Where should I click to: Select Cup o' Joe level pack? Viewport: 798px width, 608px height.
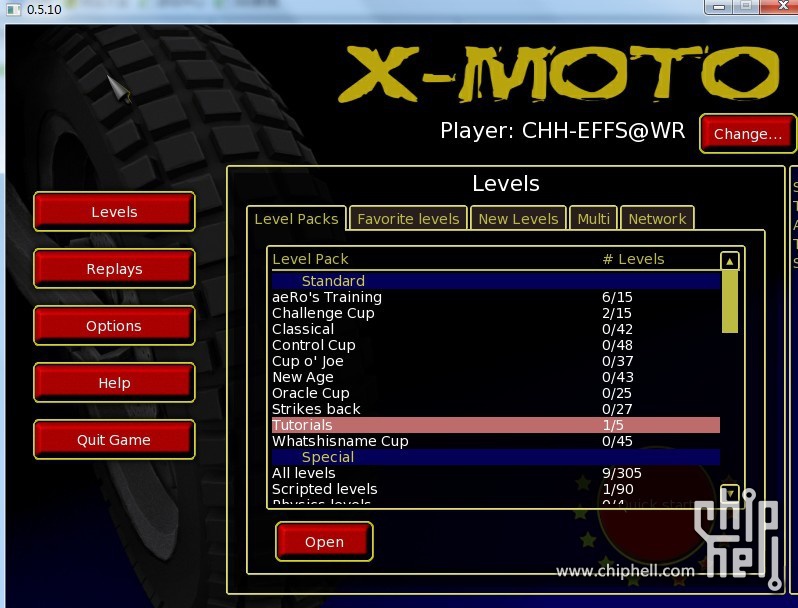(496, 361)
